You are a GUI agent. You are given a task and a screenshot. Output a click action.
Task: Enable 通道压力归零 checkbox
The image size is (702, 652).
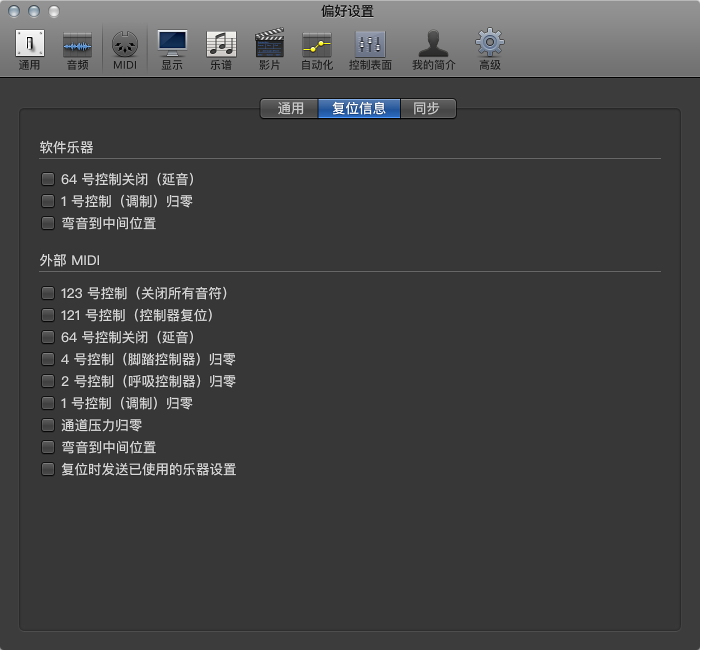48,425
